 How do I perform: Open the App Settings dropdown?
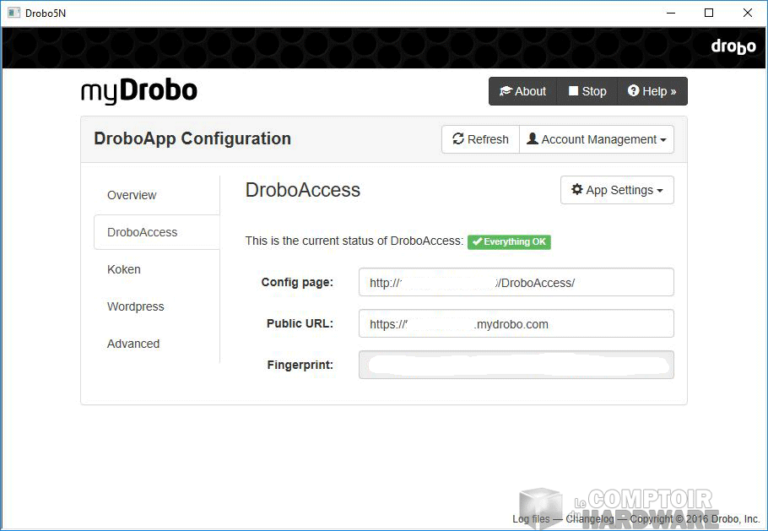click(617, 190)
